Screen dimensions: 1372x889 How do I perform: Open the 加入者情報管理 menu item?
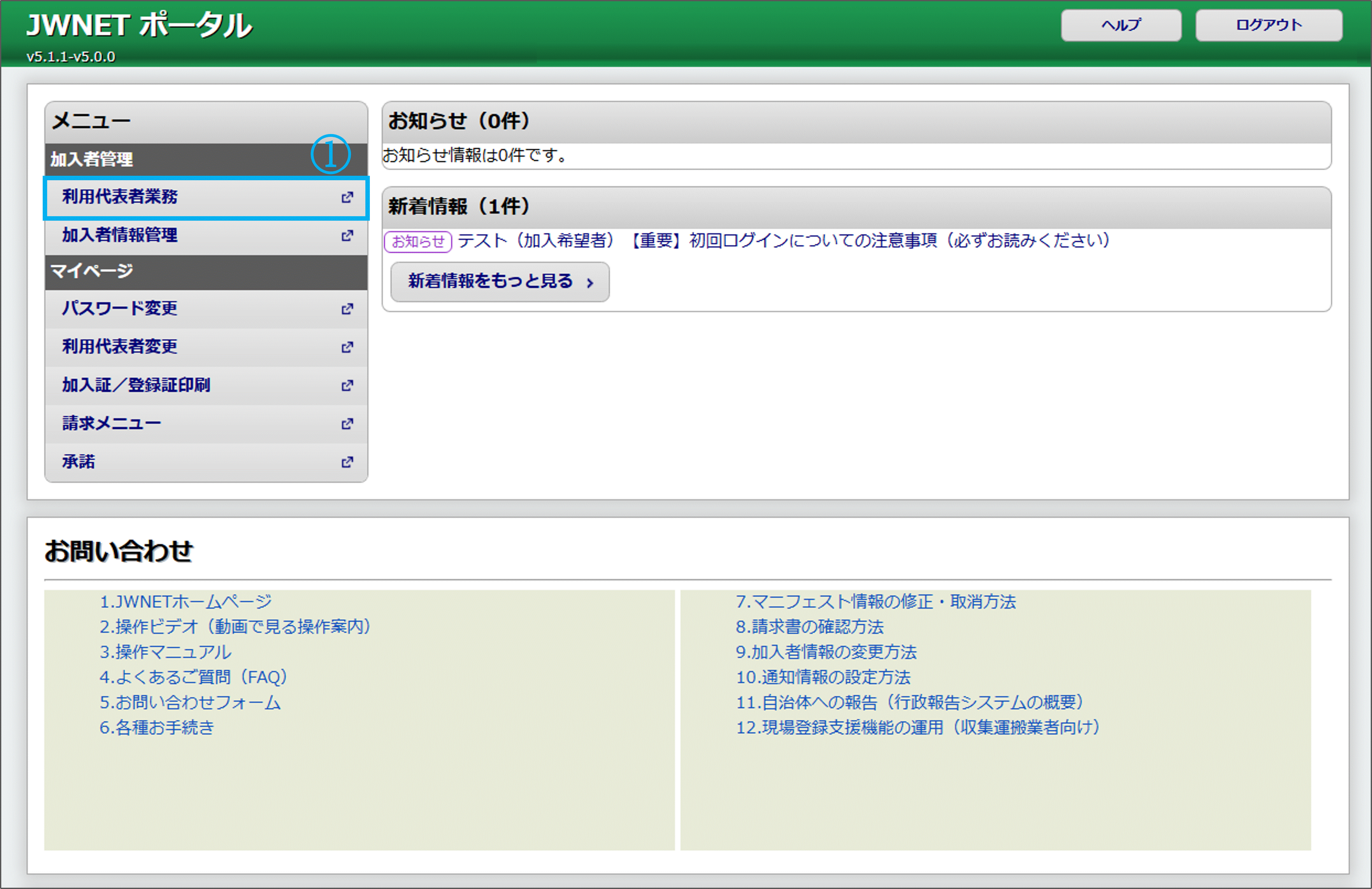tap(120, 235)
